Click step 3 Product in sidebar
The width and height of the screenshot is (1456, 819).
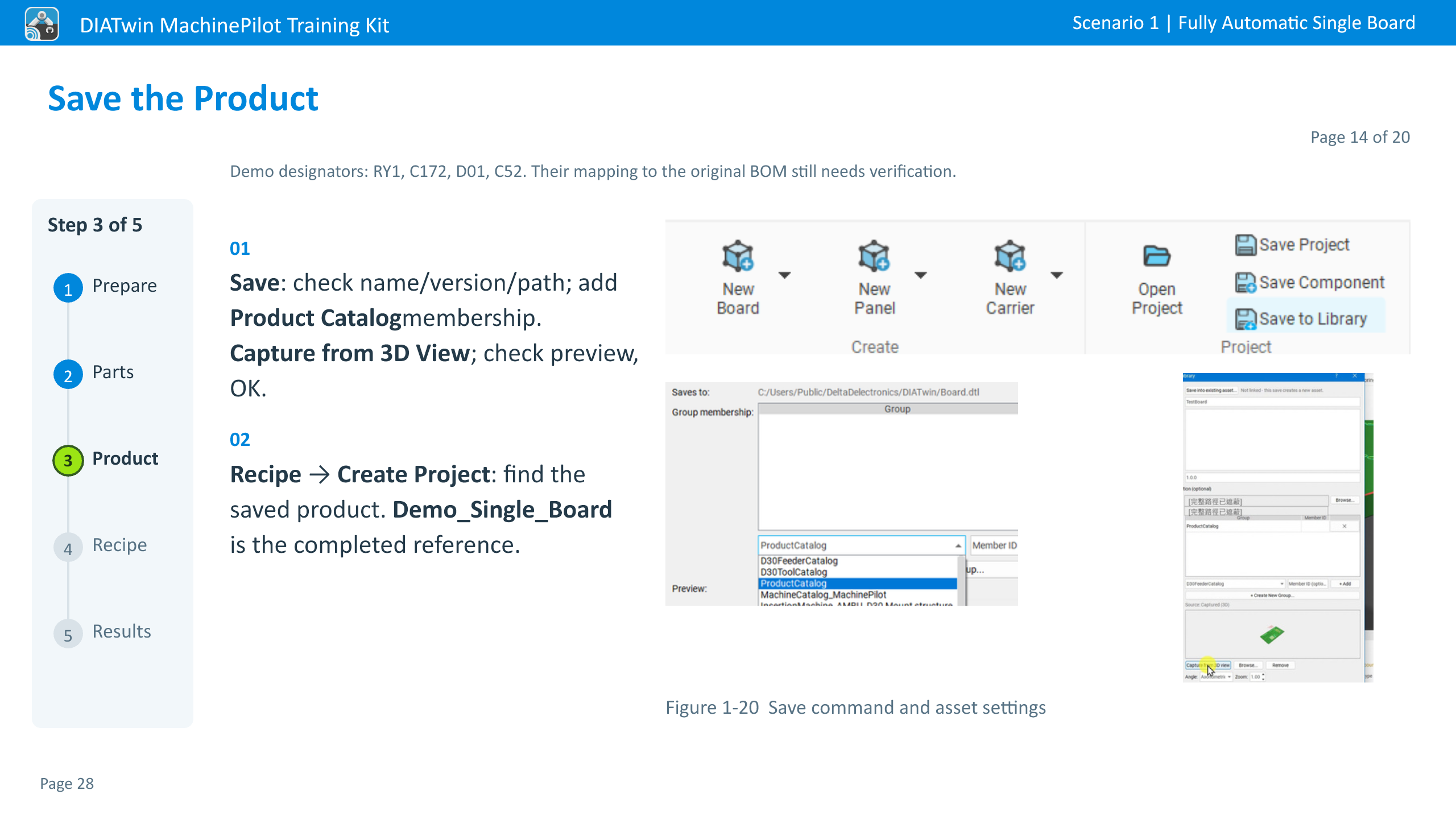106,460
